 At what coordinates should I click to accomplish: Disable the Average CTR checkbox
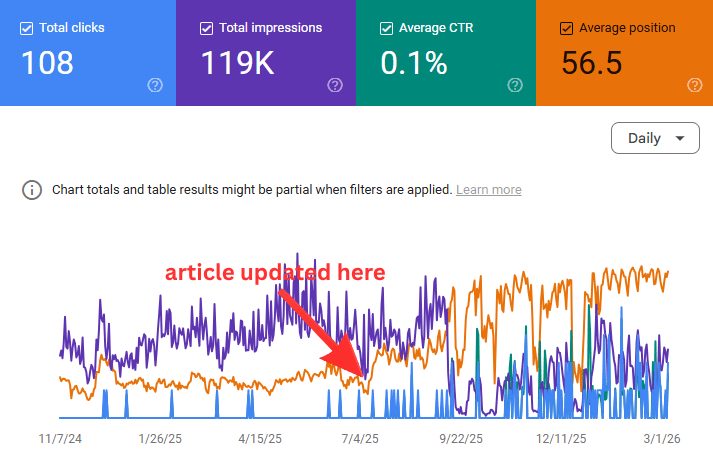387,28
